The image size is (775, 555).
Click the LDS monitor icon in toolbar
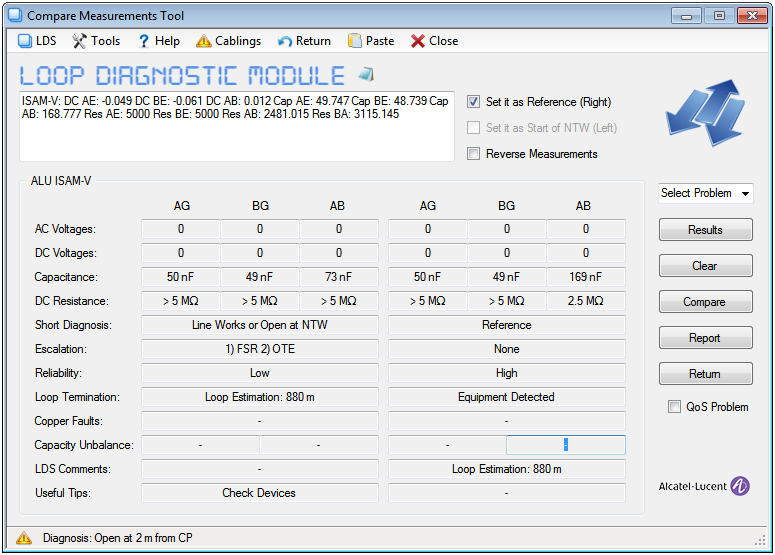click(x=25, y=41)
